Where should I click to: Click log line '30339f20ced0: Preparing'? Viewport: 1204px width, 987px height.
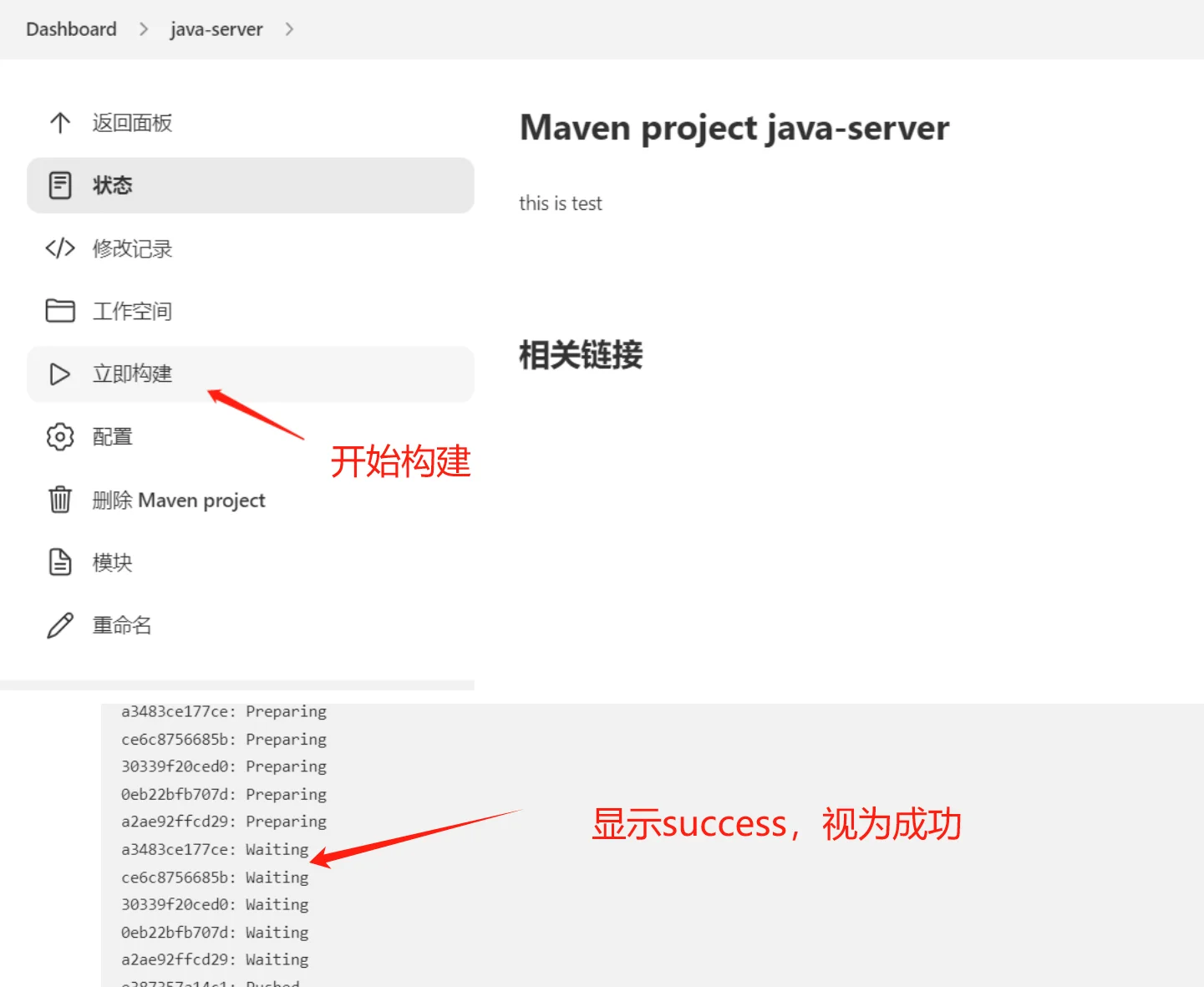point(224,766)
